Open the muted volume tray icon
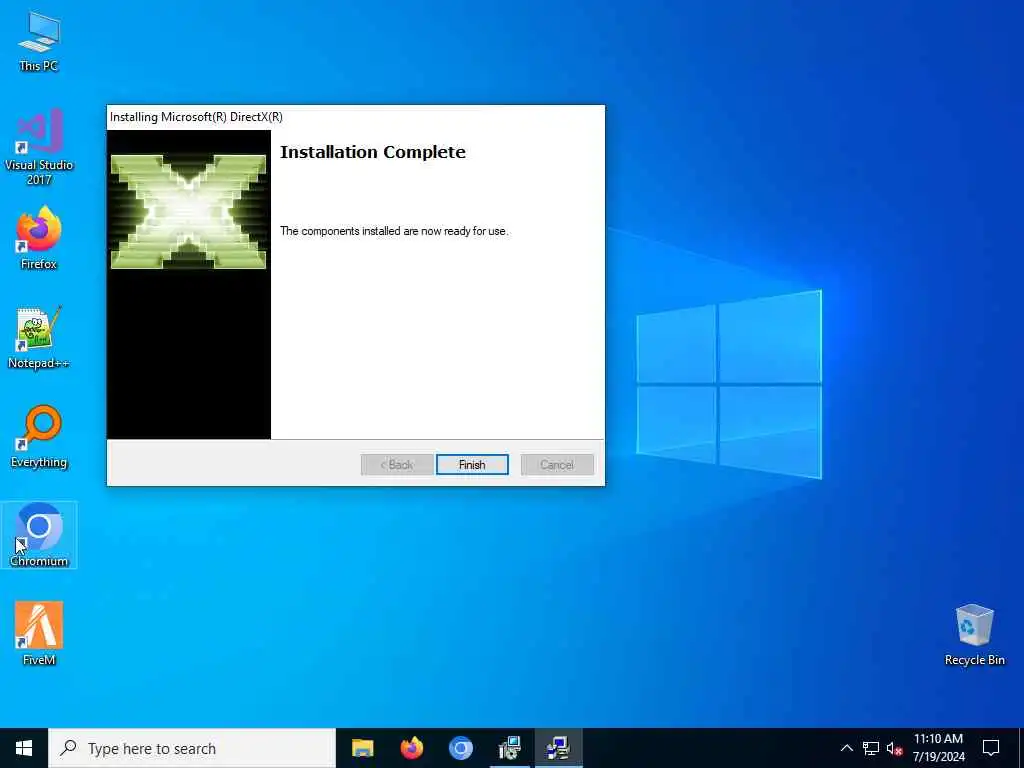Viewport: 1024px width, 768px height. point(894,748)
